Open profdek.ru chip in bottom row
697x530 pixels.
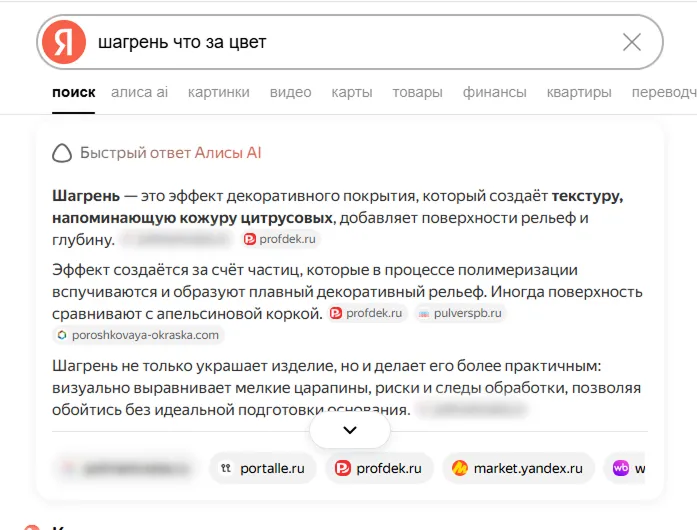[379, 468]
